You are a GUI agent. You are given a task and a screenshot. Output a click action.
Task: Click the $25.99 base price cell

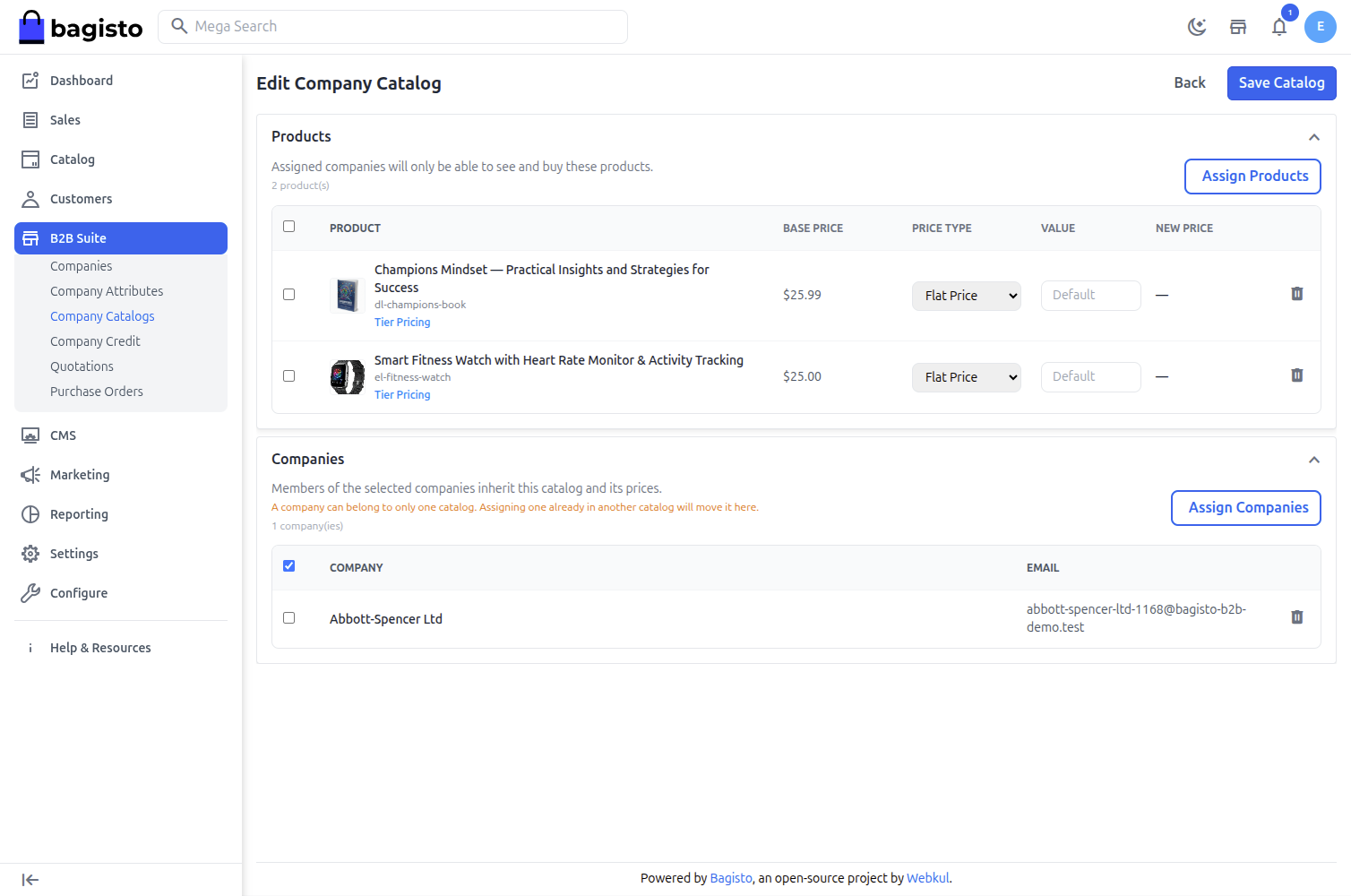click(802, 295)
